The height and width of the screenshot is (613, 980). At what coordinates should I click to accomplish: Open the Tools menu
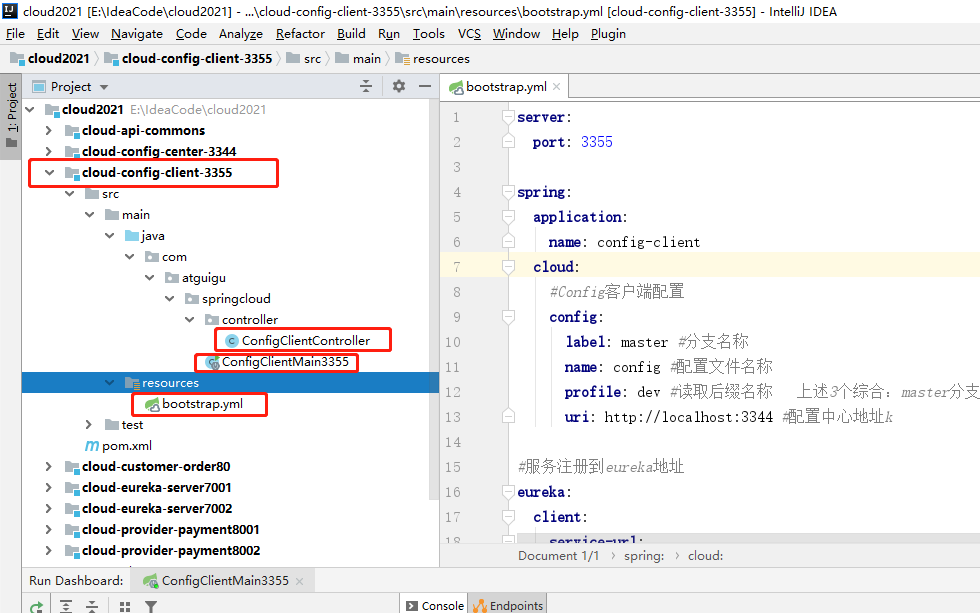point(429,34)
